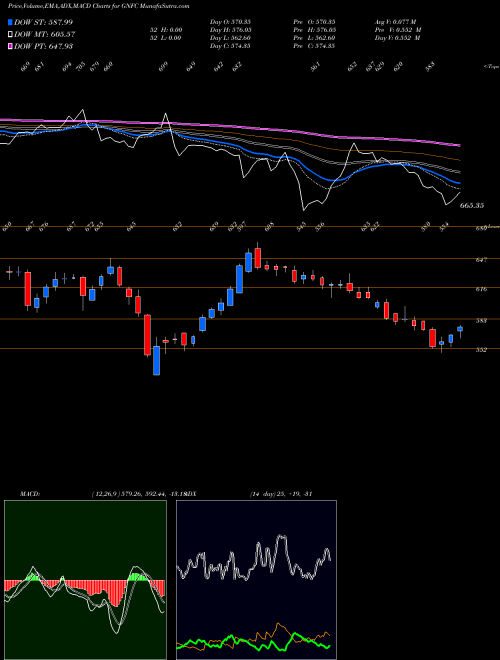Viewport: 500px width, 660px height.
Task: Click the blue DOW ST legend swatch
Action: (x=10, y=22)
